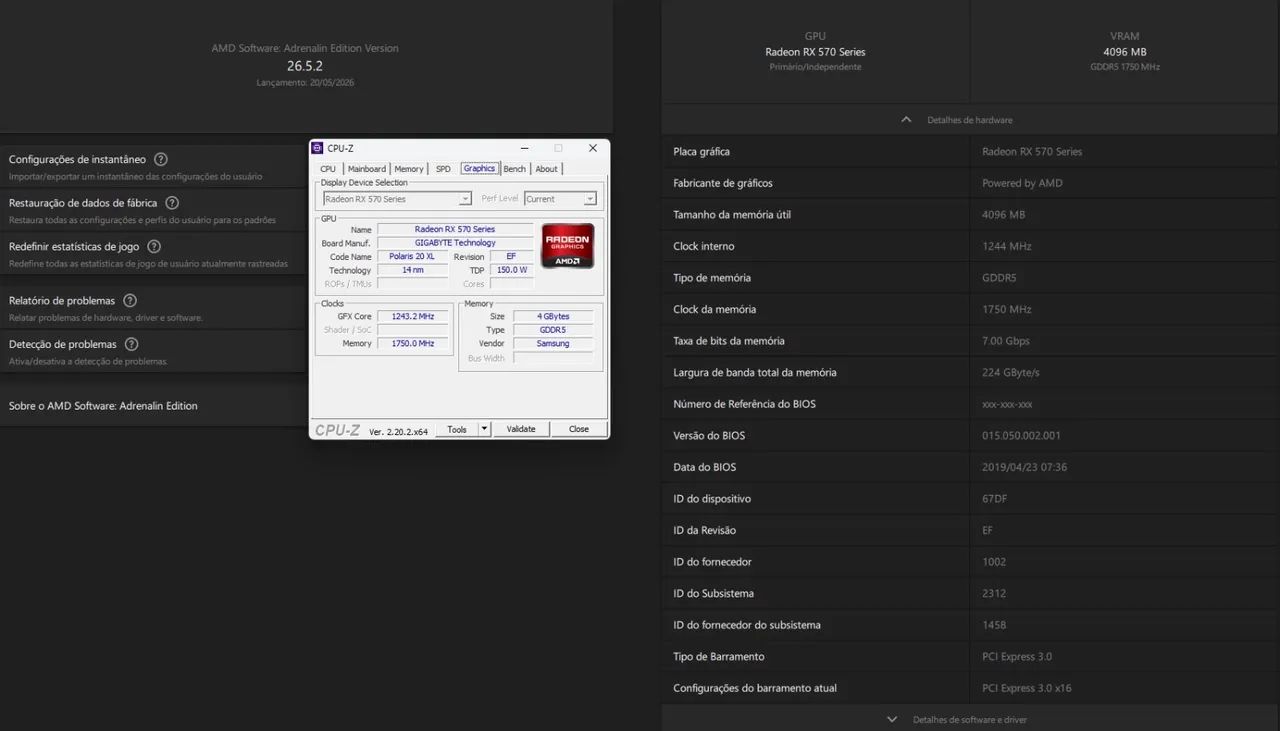1280x731 pixels.
Task: Open help for Detecção de problemas
Action: coord(131,344)
